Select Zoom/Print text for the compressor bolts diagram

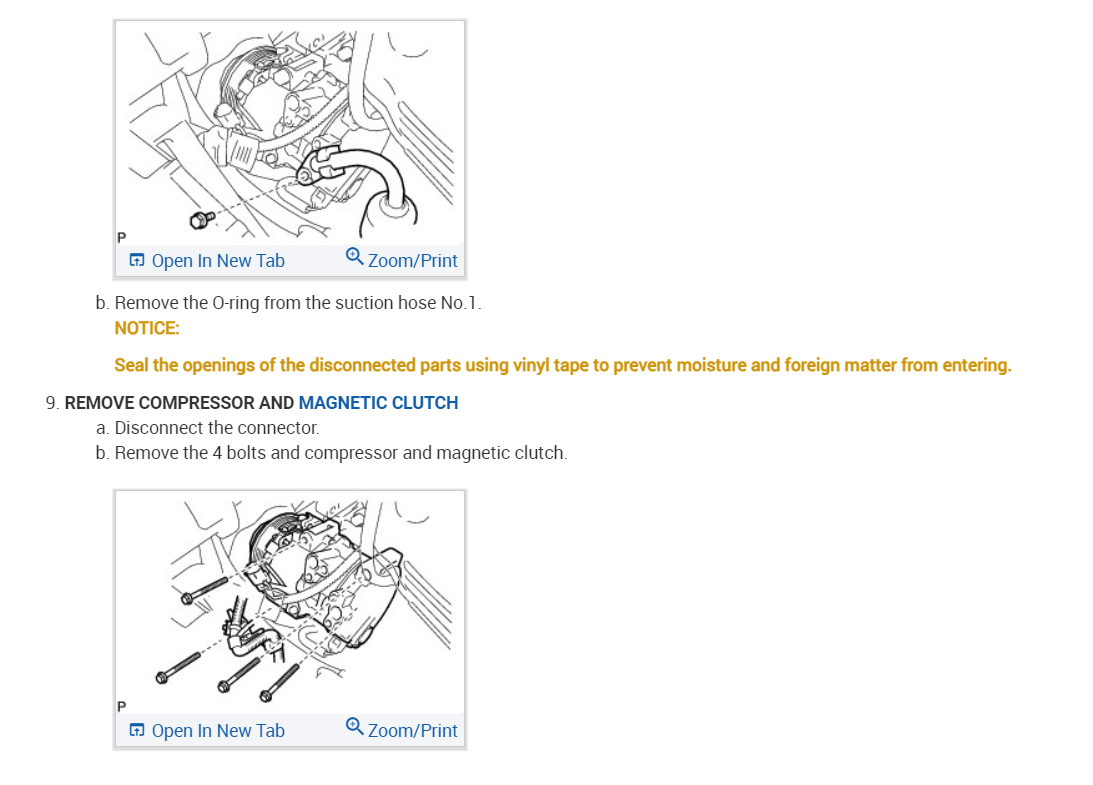(412, 731)
